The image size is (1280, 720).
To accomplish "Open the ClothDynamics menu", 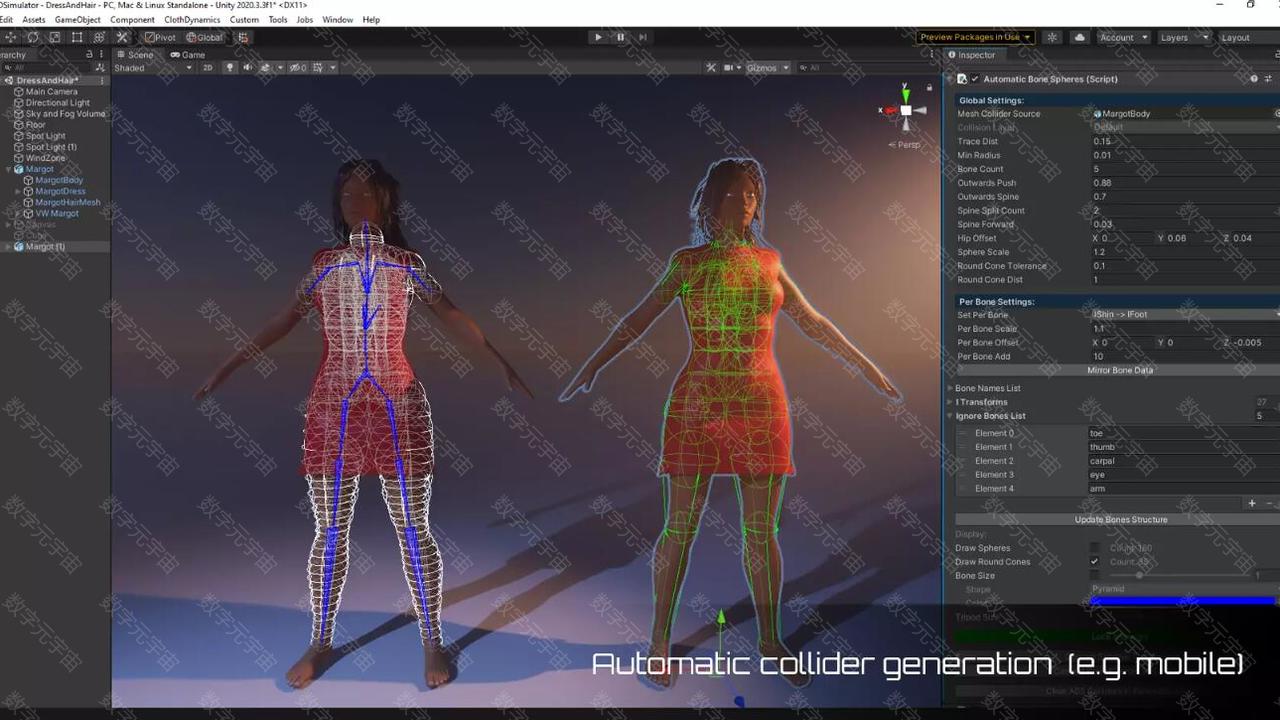I will point(191,20).
